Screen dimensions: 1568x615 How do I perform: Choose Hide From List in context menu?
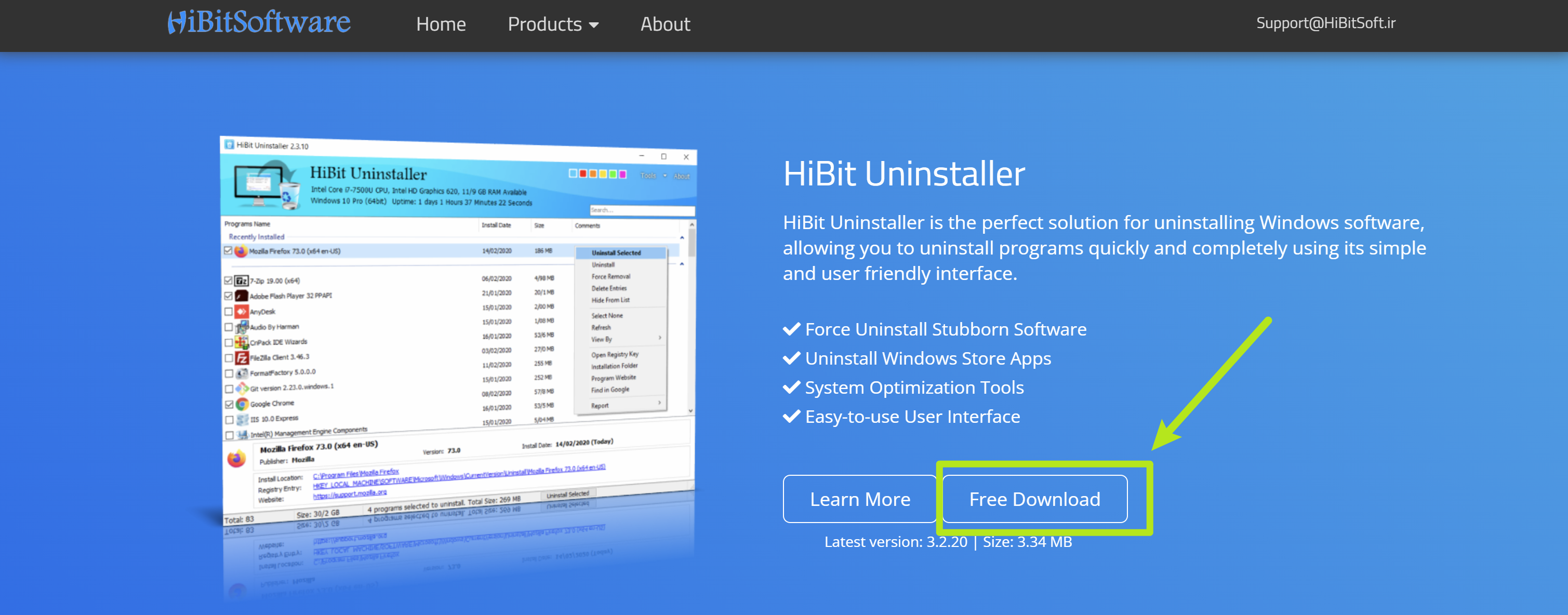(x=610, y=301)
